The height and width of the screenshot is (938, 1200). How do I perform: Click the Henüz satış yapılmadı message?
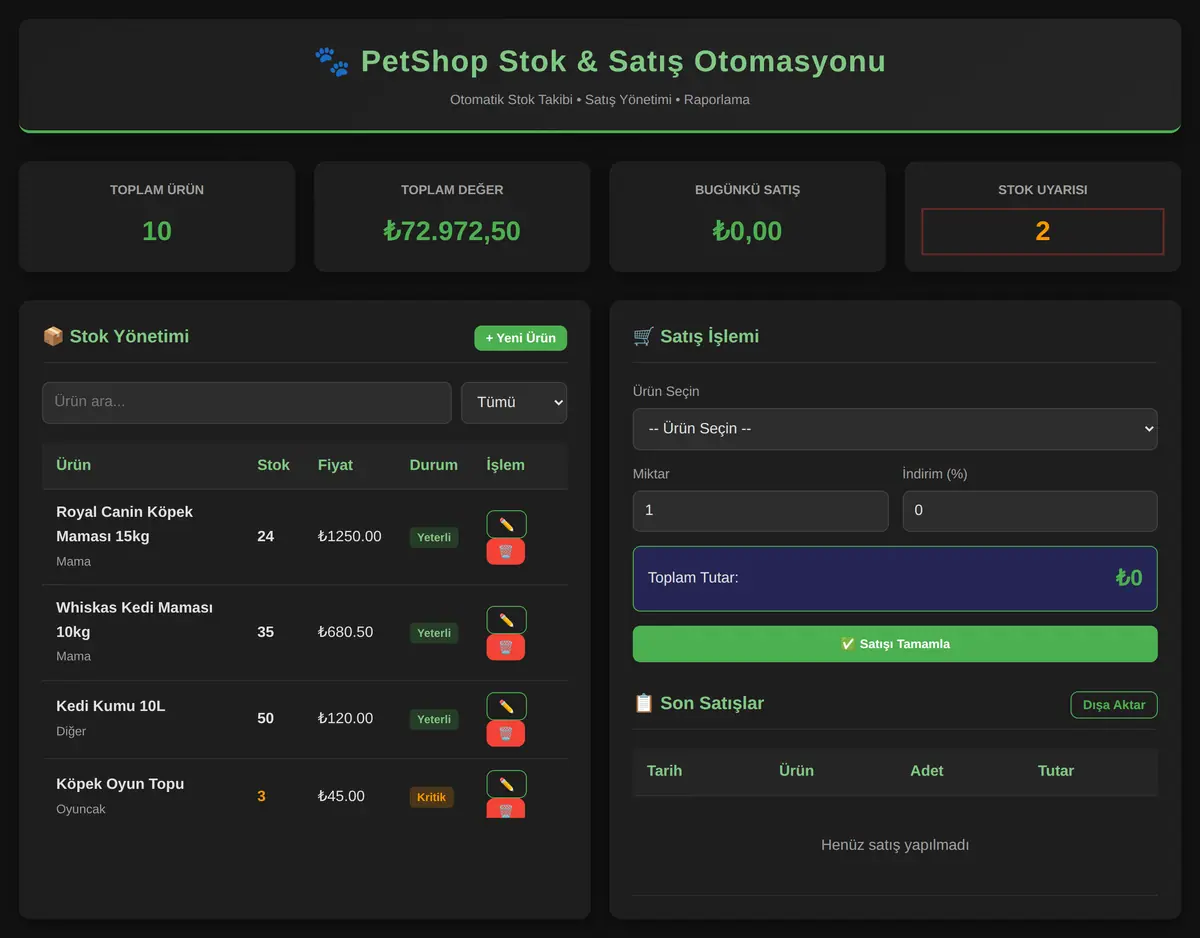pos(895,845)
